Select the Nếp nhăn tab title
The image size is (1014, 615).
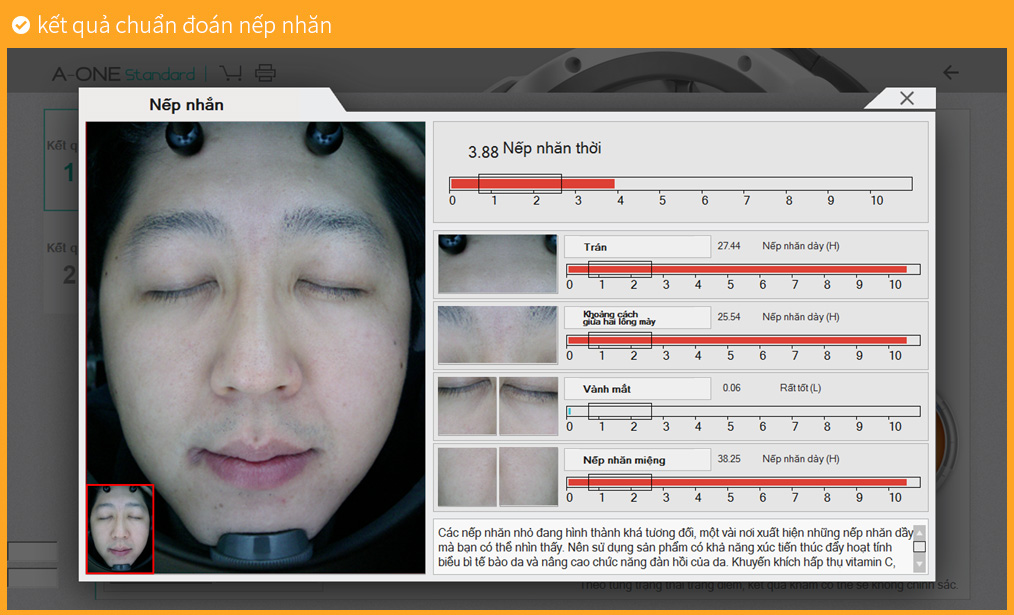[186, 105]
